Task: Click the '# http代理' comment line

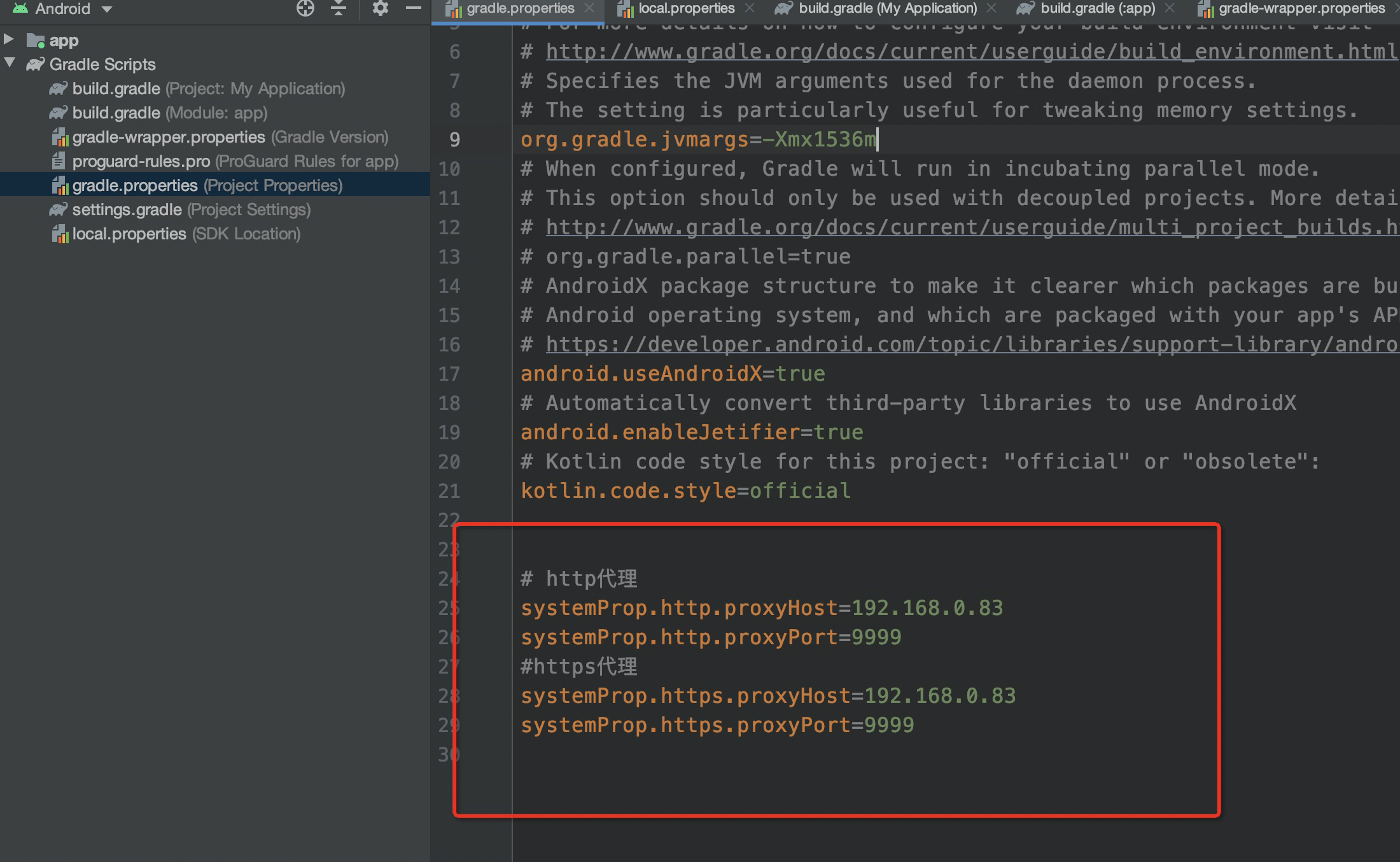Action: coord(579,579)
